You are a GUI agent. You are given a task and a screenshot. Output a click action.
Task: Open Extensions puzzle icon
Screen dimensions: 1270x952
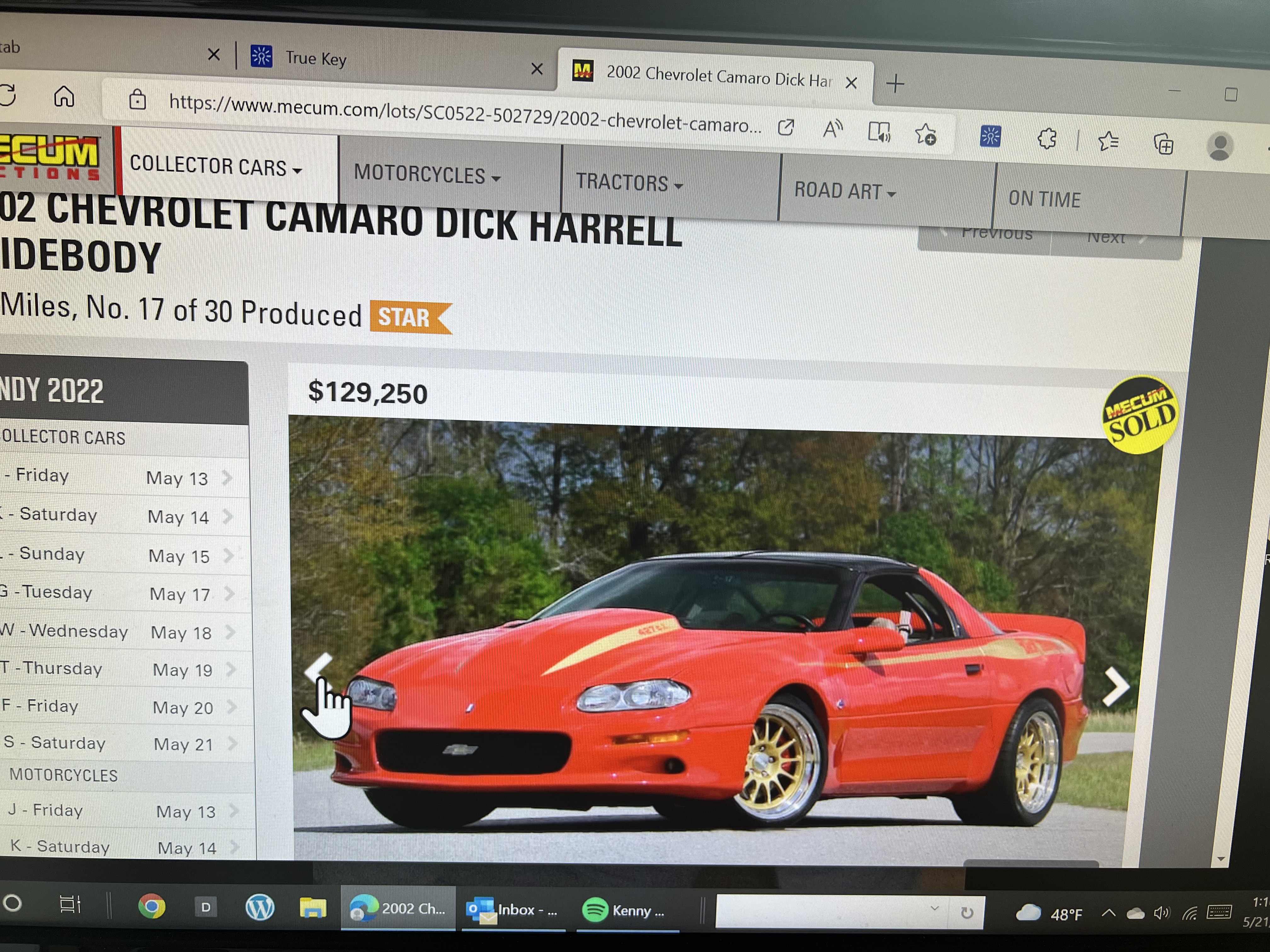[x=1047, y=138]
